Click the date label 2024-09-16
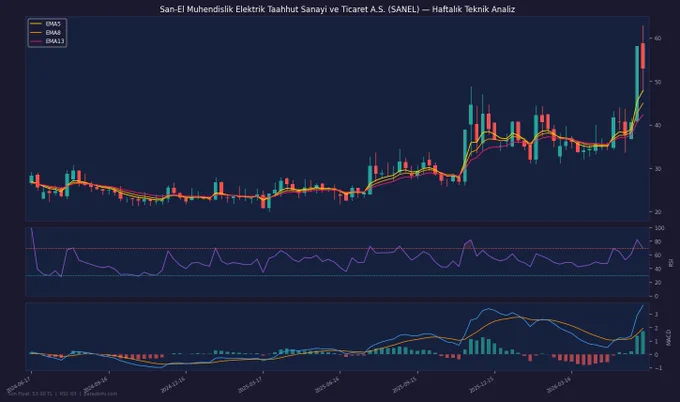Screen dimensions: 680x402 click(x=96, y=384)
